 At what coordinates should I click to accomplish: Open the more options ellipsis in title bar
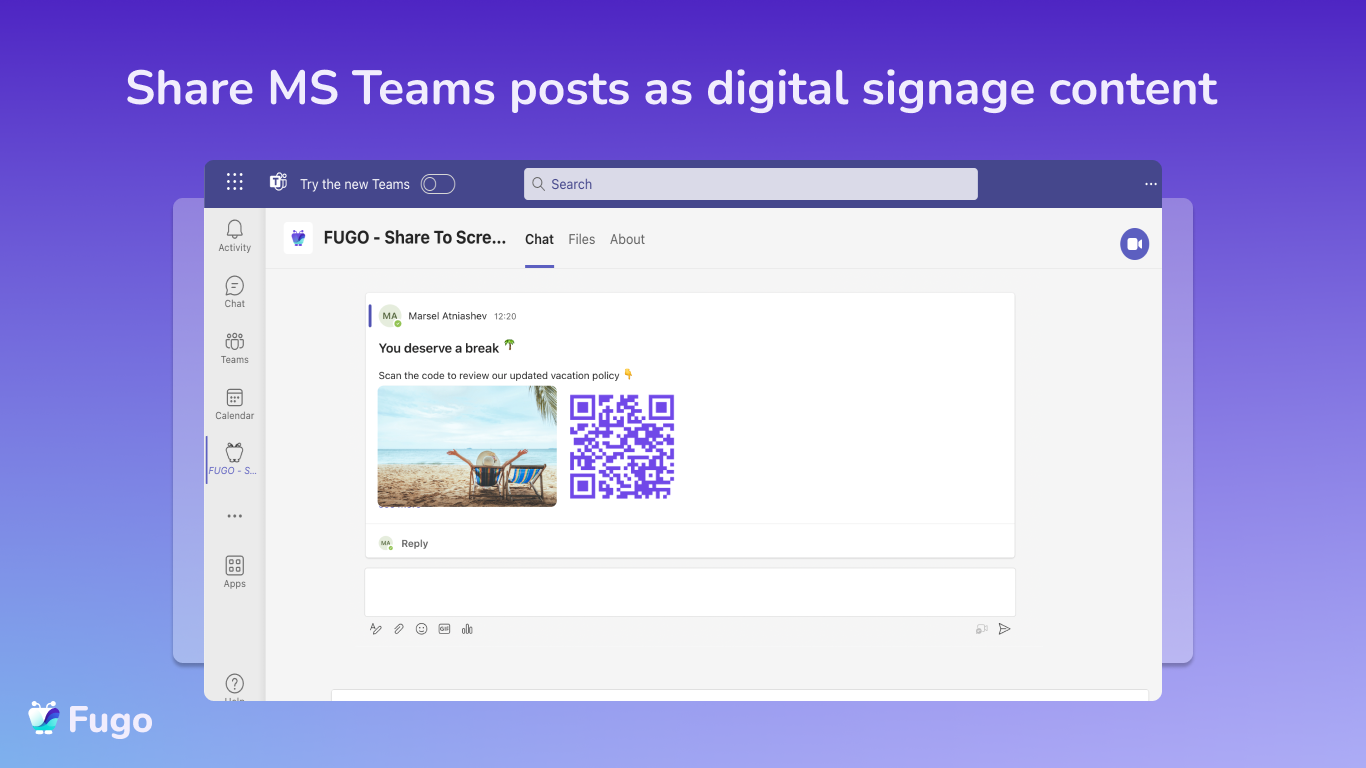(x=1151, y=184)
